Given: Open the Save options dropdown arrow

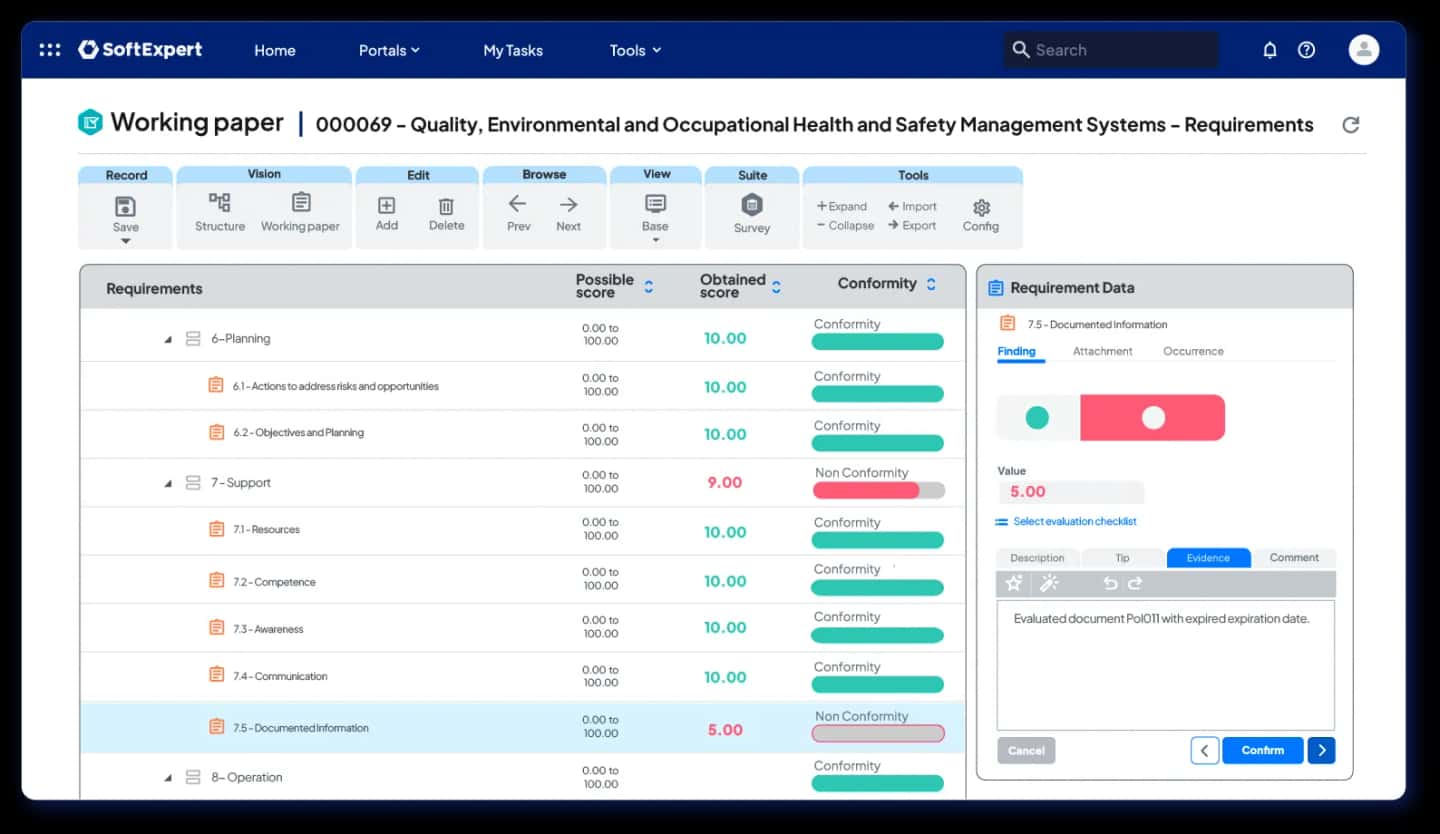Looking at the screenshot, I should click(x=126, y=241).
